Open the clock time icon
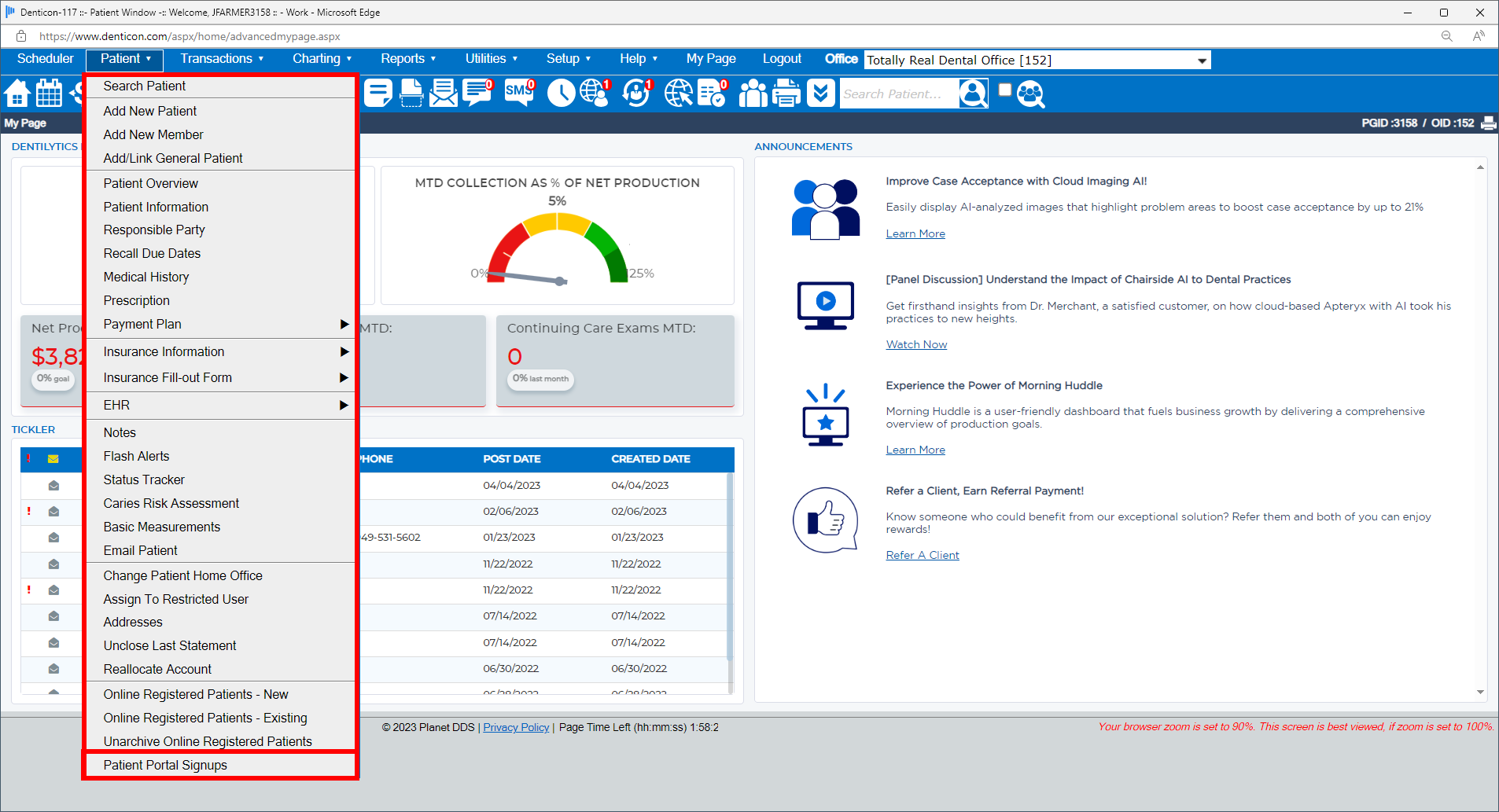Image resolution: width=1499 pixels, height=812 pixels. click(x=561, y=94)
